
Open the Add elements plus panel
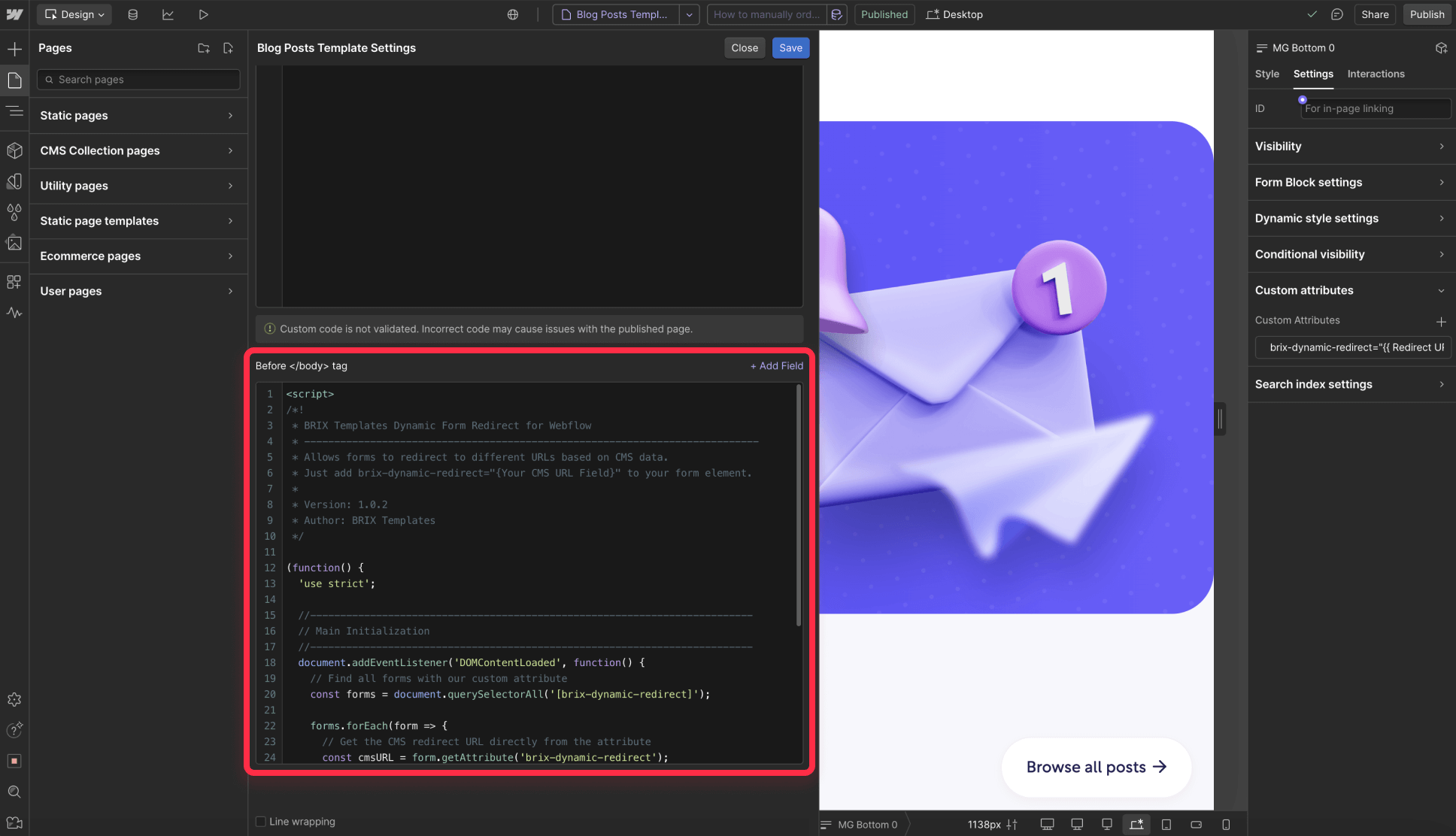coord(14,50)
